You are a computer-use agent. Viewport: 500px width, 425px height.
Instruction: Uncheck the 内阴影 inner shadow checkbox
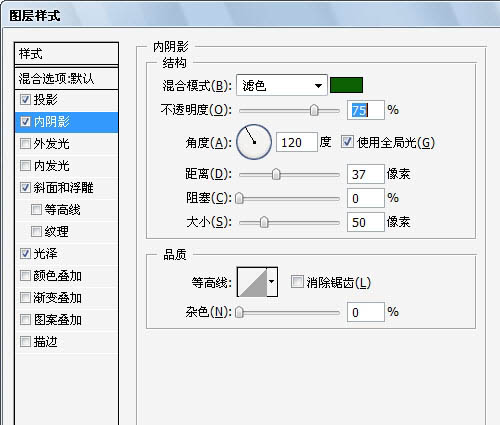(x=25, y=122)
